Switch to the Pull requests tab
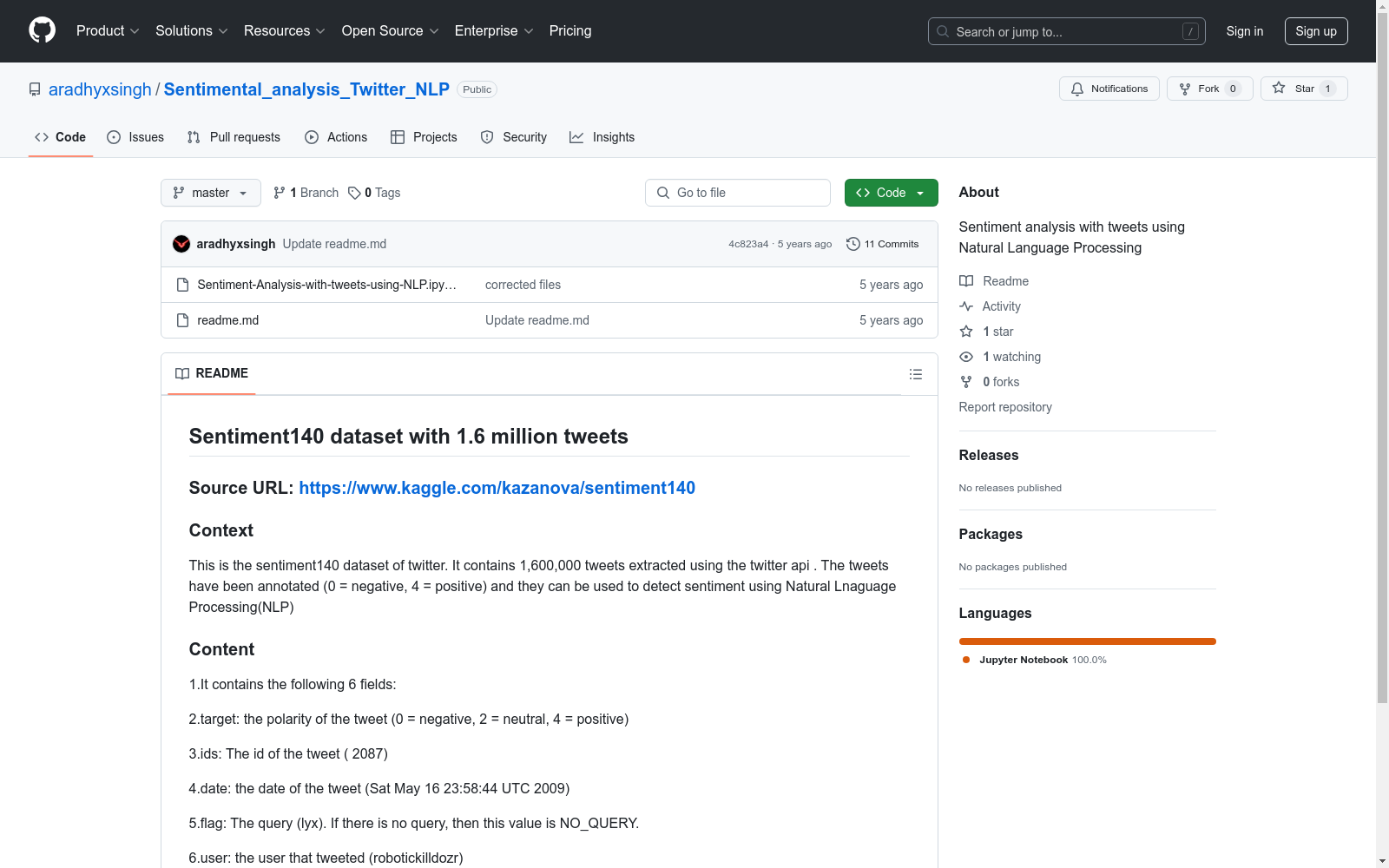This screenshot has height=868, width=1389. [x=234, y=137]
